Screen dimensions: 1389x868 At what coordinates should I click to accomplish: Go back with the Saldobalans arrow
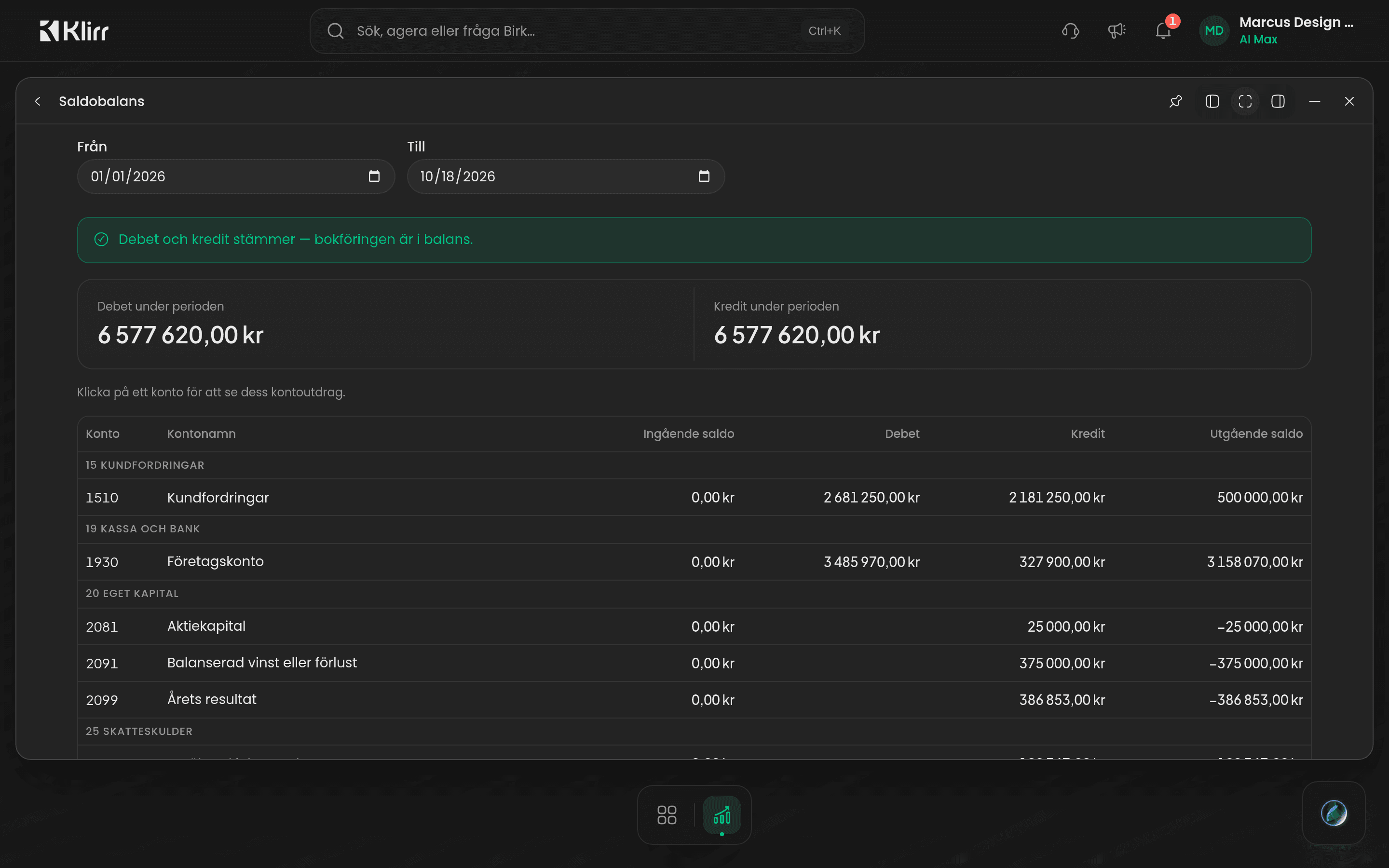pyautogui.click(x=38, y=102)
